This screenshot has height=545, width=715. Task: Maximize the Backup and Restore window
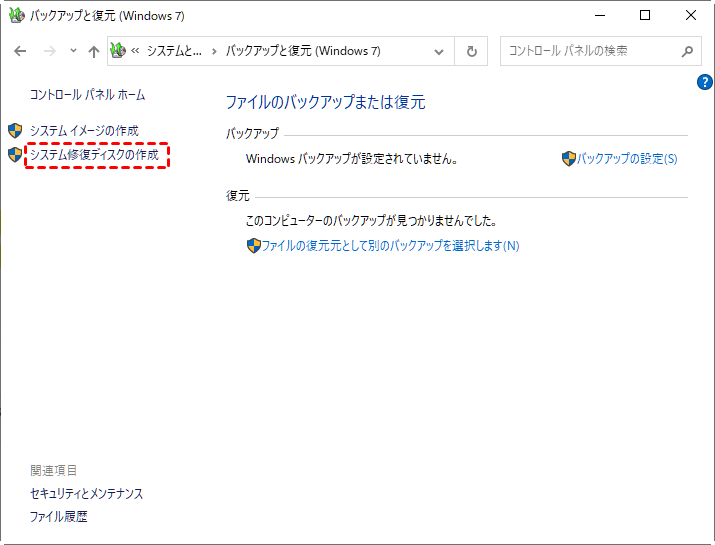[x=645, y=16]
